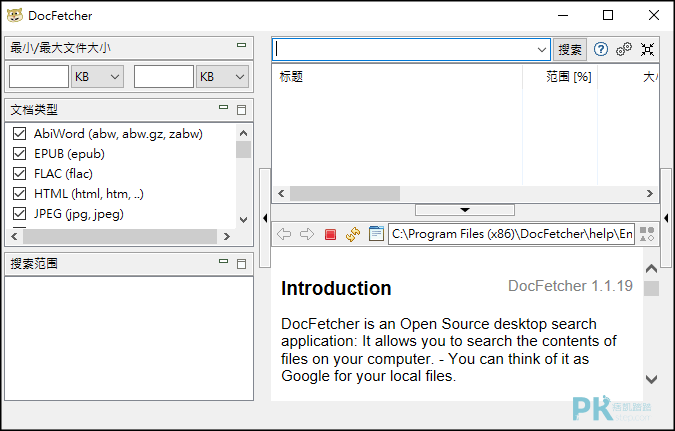This screenshot has width=675, height=431.
Task: Refresh the preview page
Action: pos(353,234)
